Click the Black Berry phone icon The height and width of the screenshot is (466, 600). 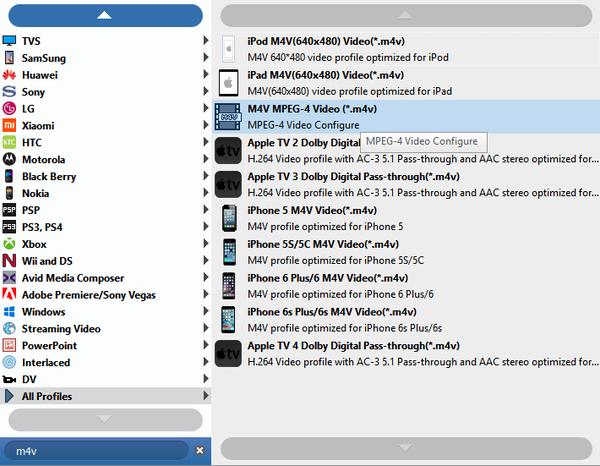click(x=9, y=176)
